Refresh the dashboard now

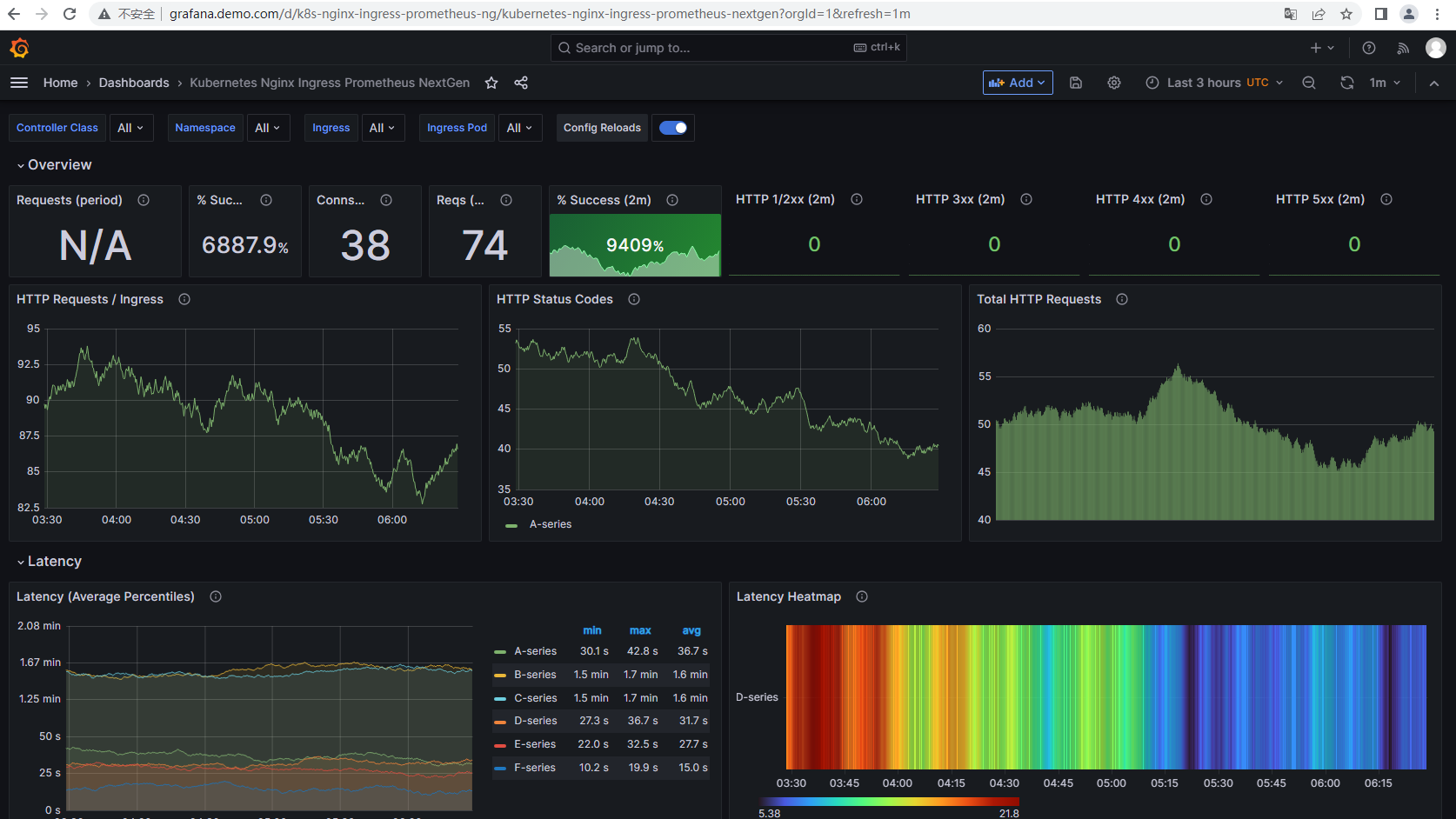pos(1347,83)
